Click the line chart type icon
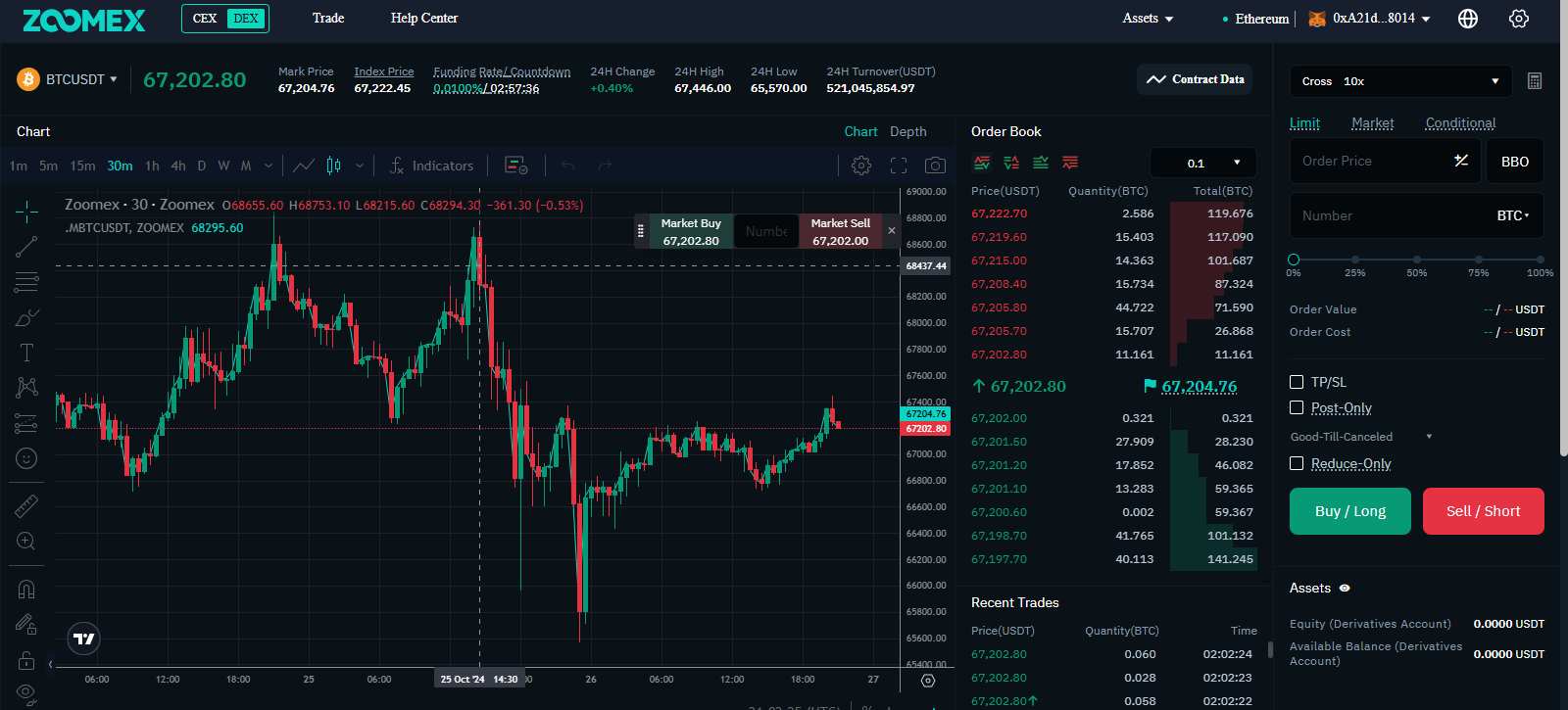1568x710 pixels. (304, 166)
